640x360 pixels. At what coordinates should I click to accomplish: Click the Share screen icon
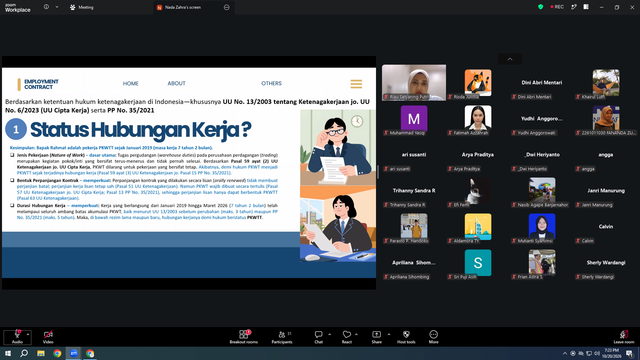click(x=376, y=334)
